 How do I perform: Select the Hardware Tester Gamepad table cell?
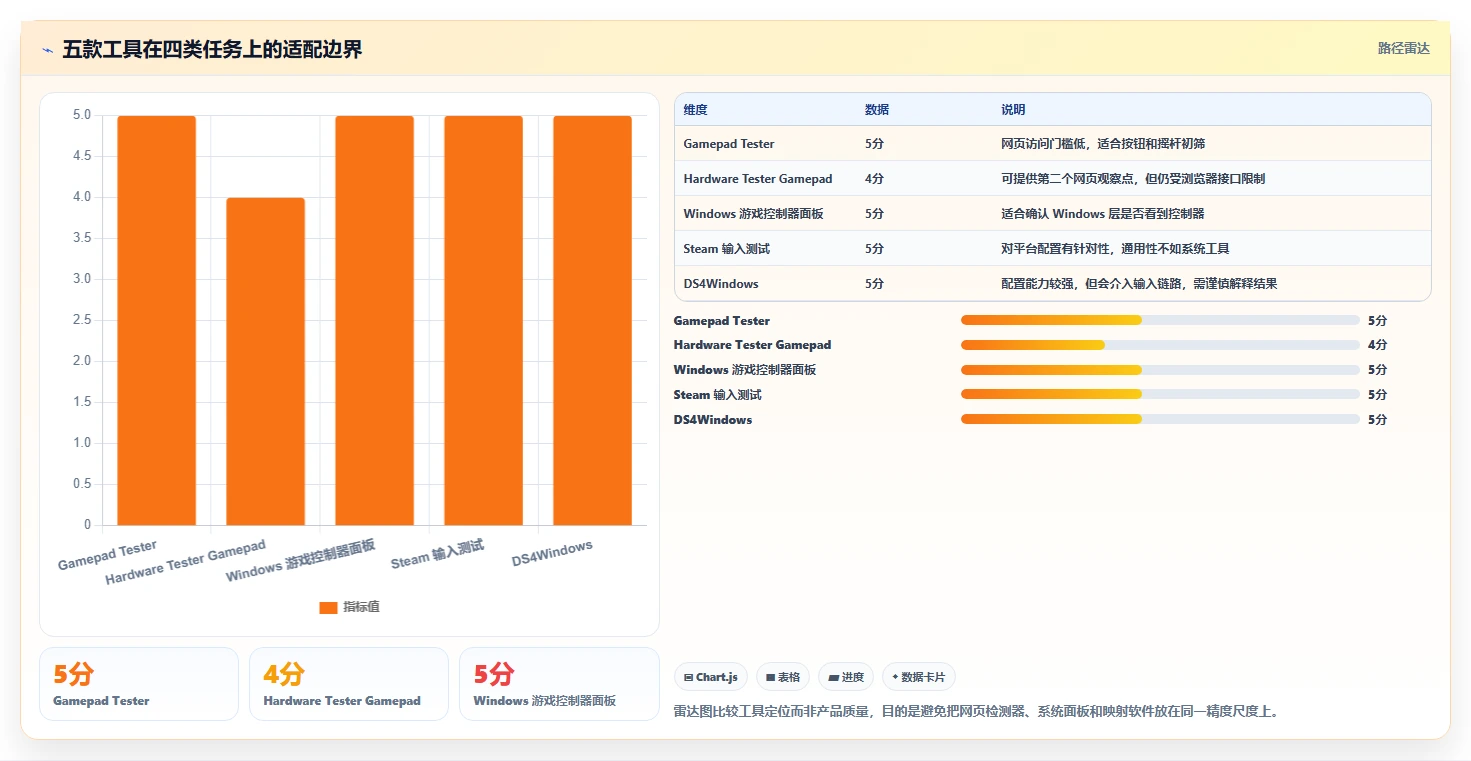click(x=758, y=179)
